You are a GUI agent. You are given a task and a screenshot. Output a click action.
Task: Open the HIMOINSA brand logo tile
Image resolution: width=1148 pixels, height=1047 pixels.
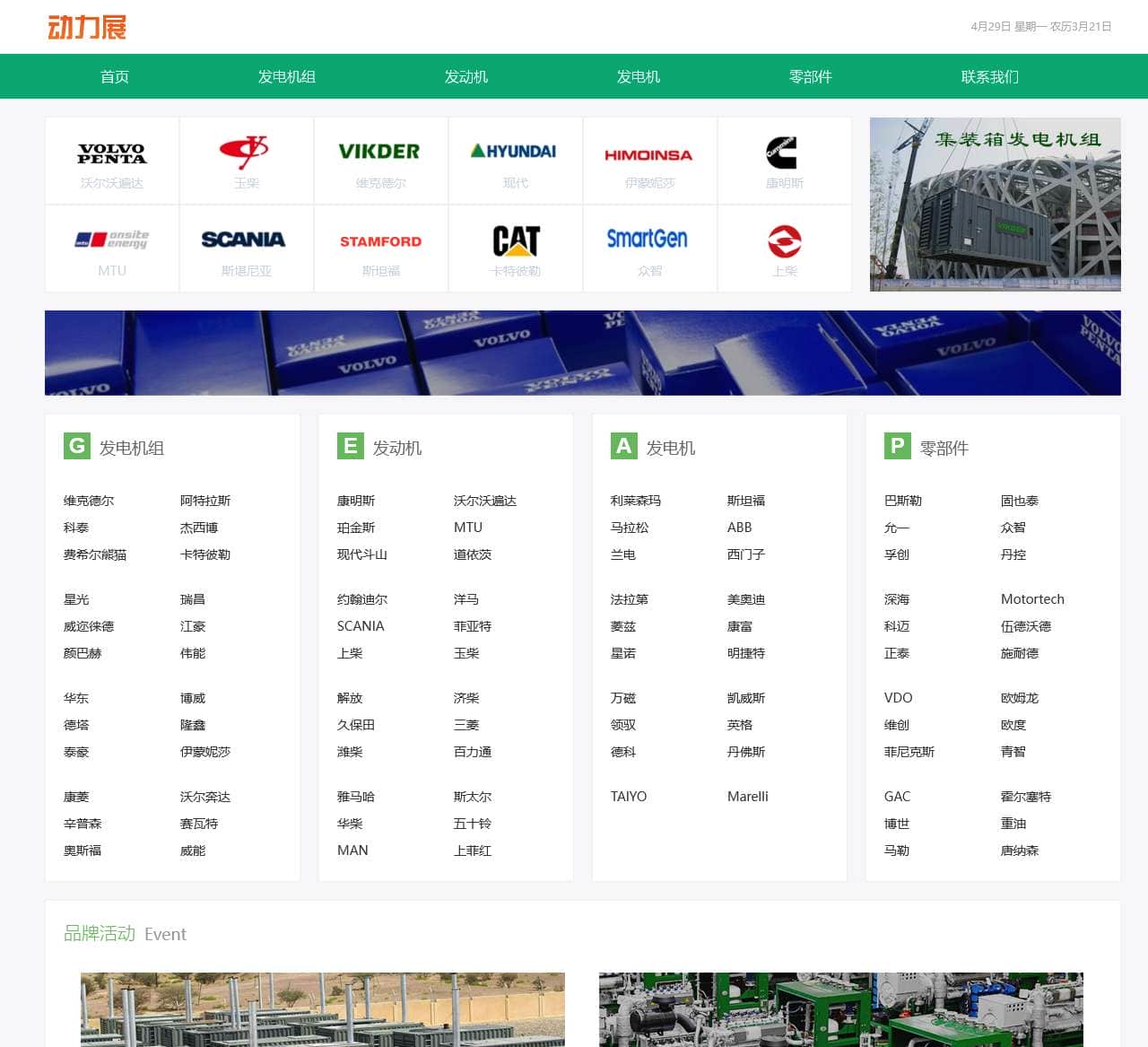[650, 161]
